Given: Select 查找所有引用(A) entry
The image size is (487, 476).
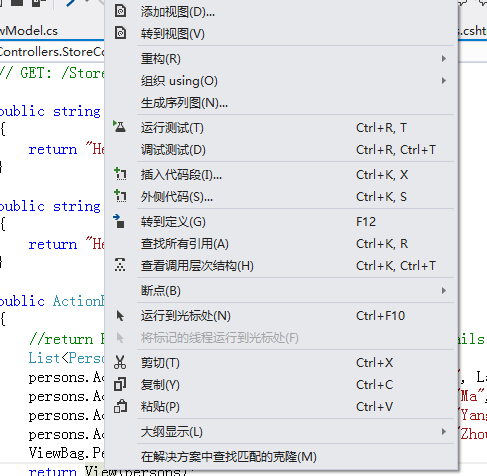Looking at the screenshot, I should [x=281, y=244].
